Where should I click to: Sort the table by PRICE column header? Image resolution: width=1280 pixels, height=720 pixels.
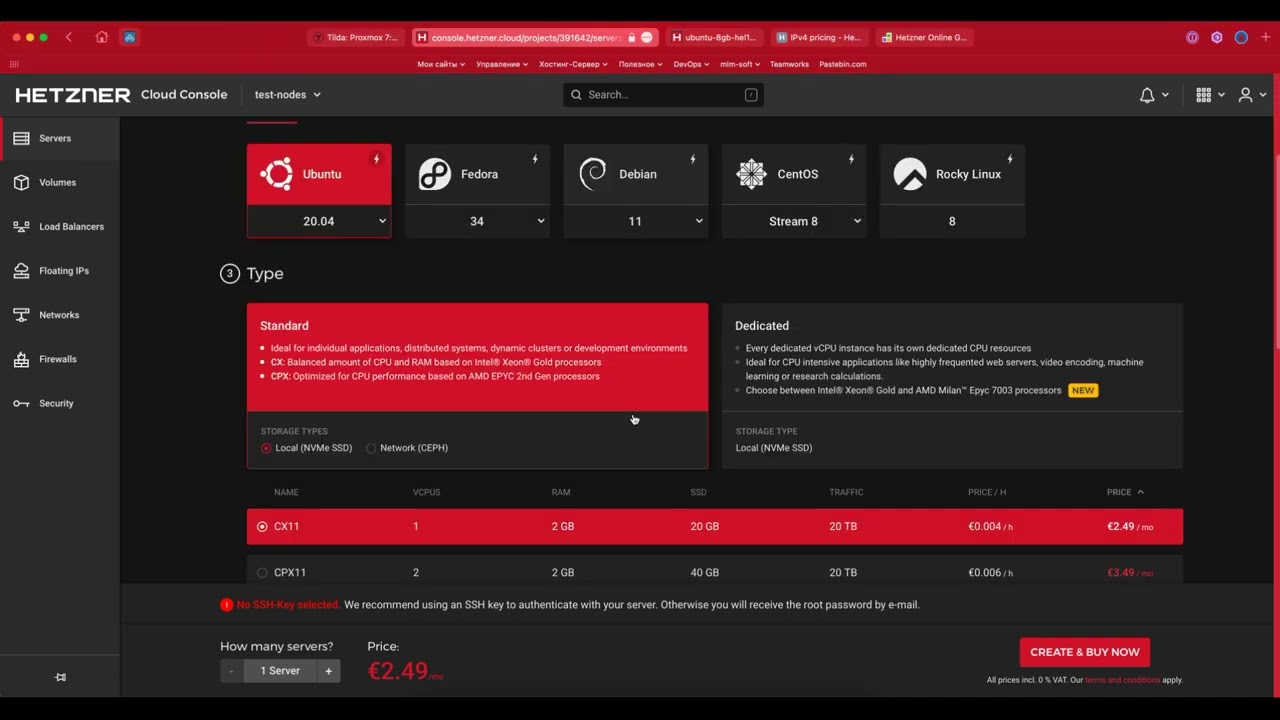[1125, 492]
